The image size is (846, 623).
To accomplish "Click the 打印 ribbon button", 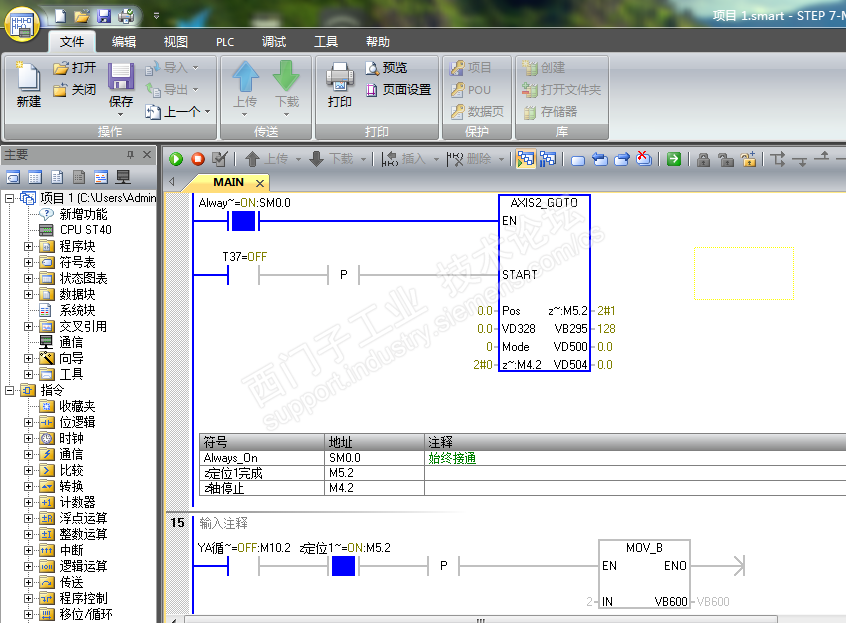I will 339,85.
